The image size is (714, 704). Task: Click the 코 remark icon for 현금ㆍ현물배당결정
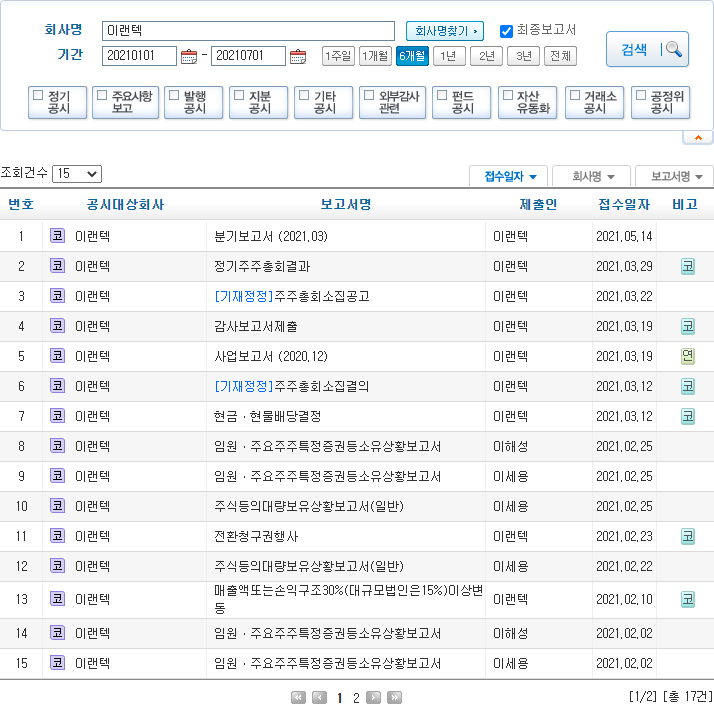click(x=688, y=416)
